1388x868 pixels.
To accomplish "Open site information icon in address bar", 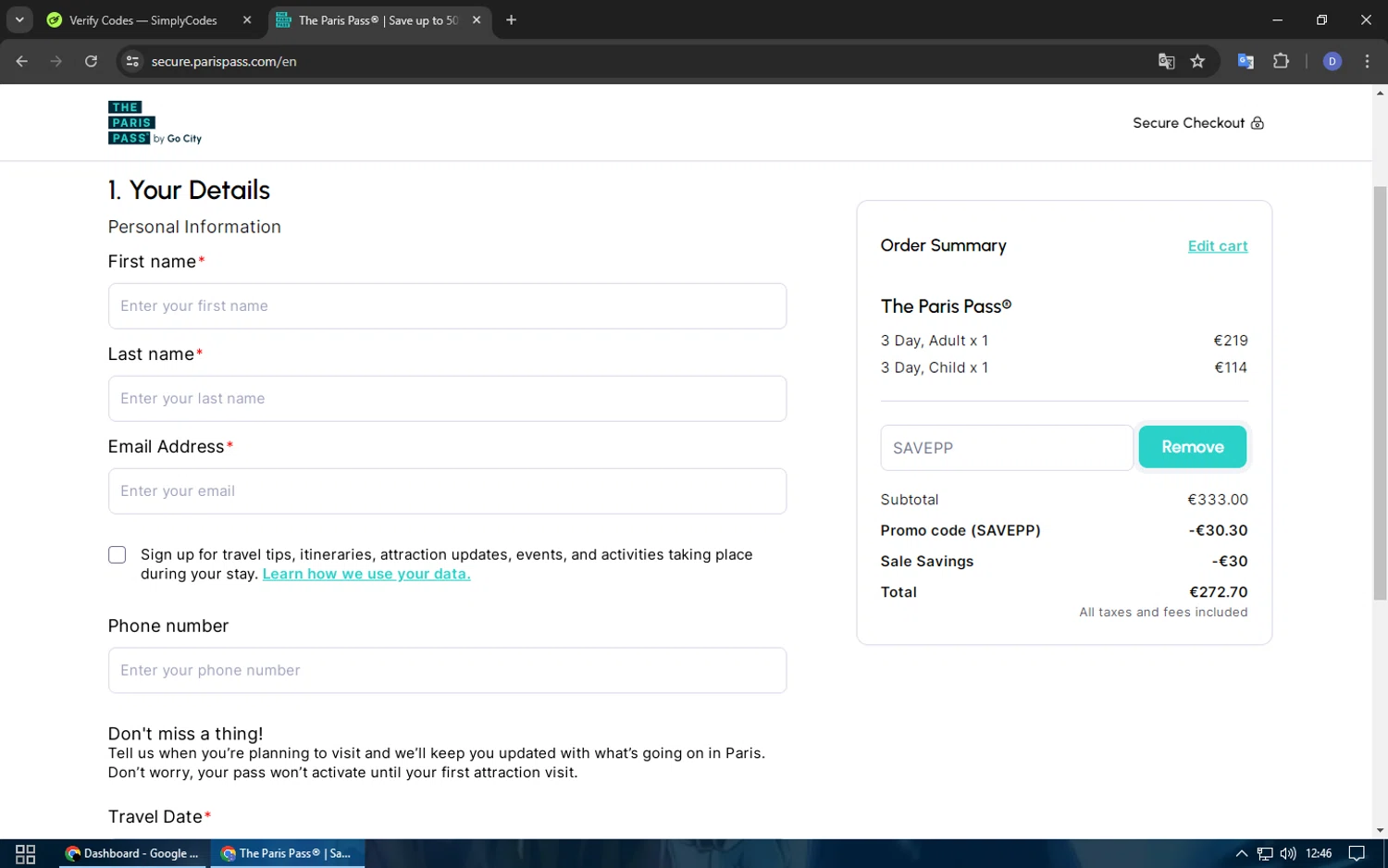I will point(132,61).
